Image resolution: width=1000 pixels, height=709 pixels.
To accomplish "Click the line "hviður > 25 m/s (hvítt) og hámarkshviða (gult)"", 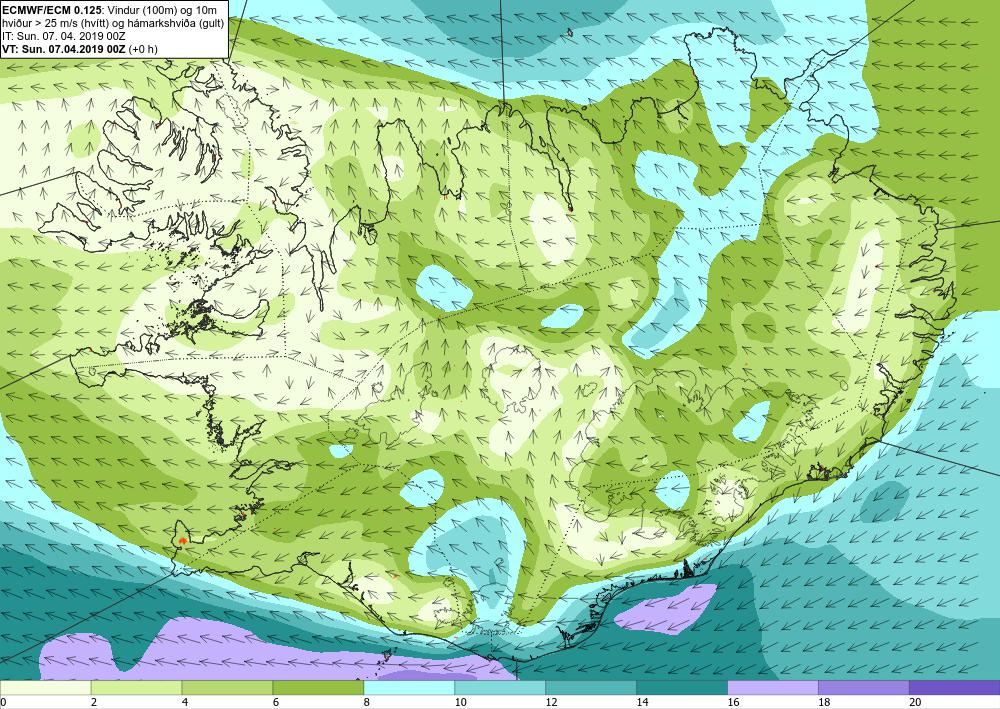I will click(113, 24).
